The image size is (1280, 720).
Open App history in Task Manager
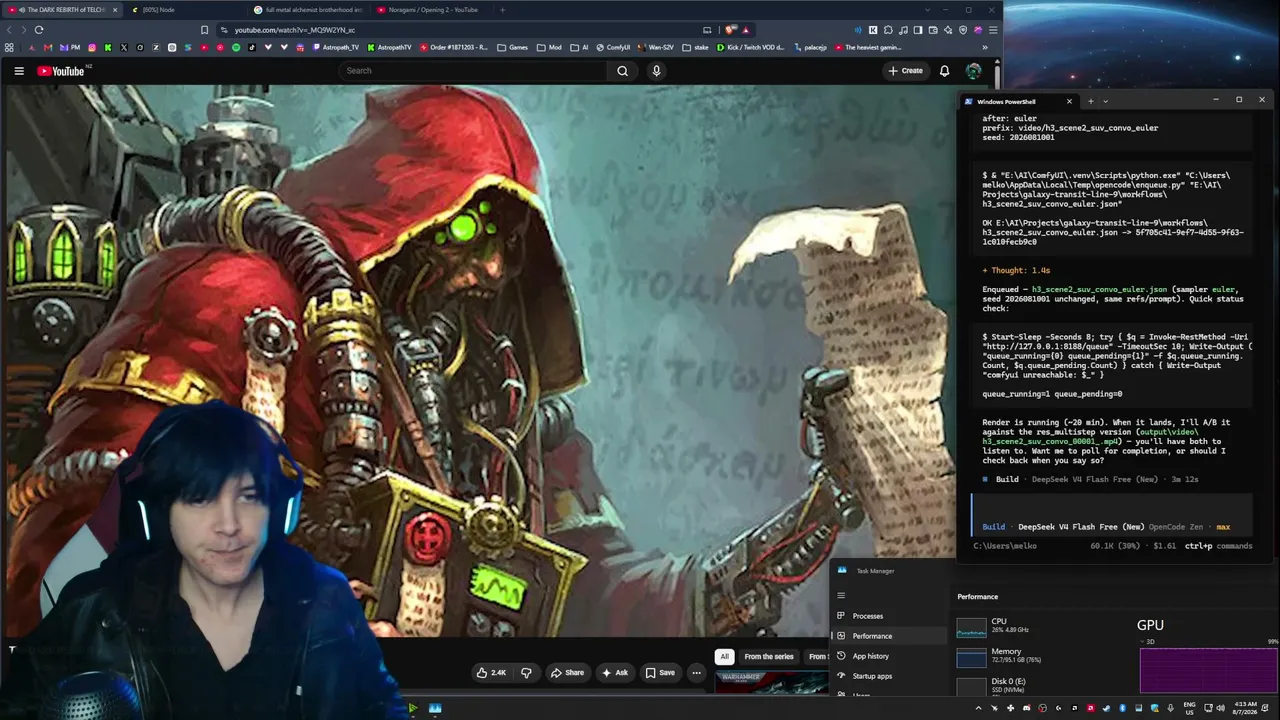click(888, 656)
